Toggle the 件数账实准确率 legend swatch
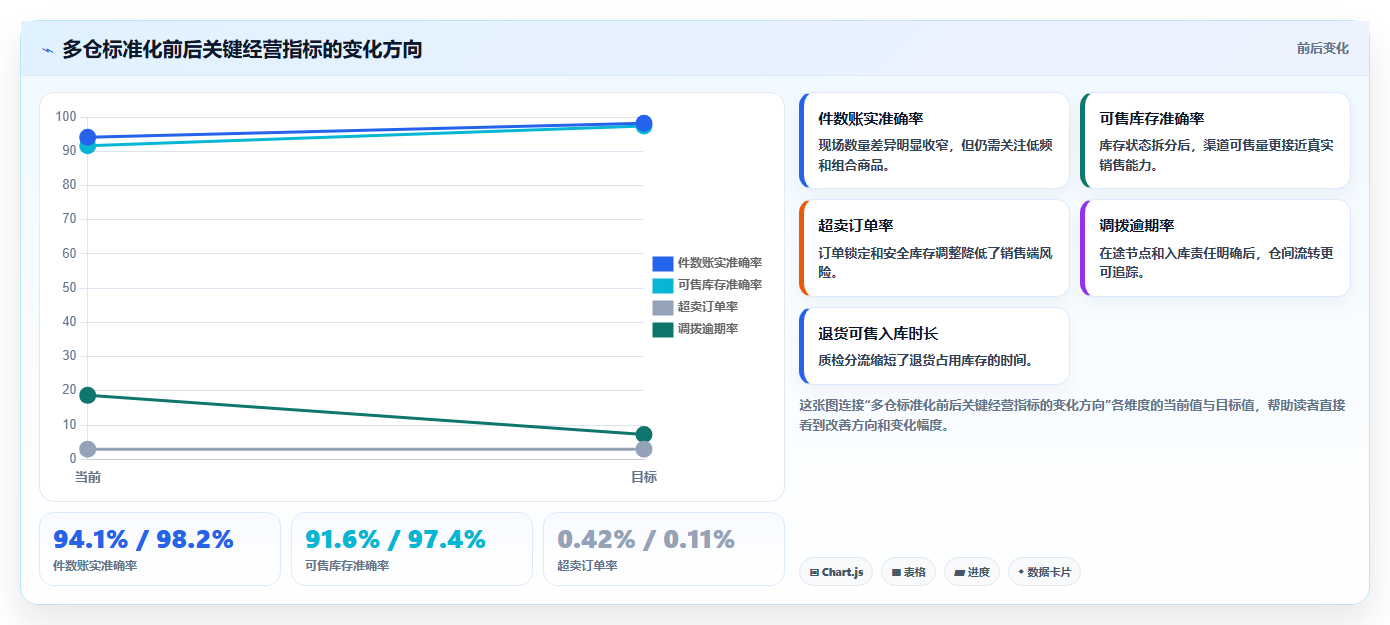This screenshot has height=625, width=1390. [663, 263]
